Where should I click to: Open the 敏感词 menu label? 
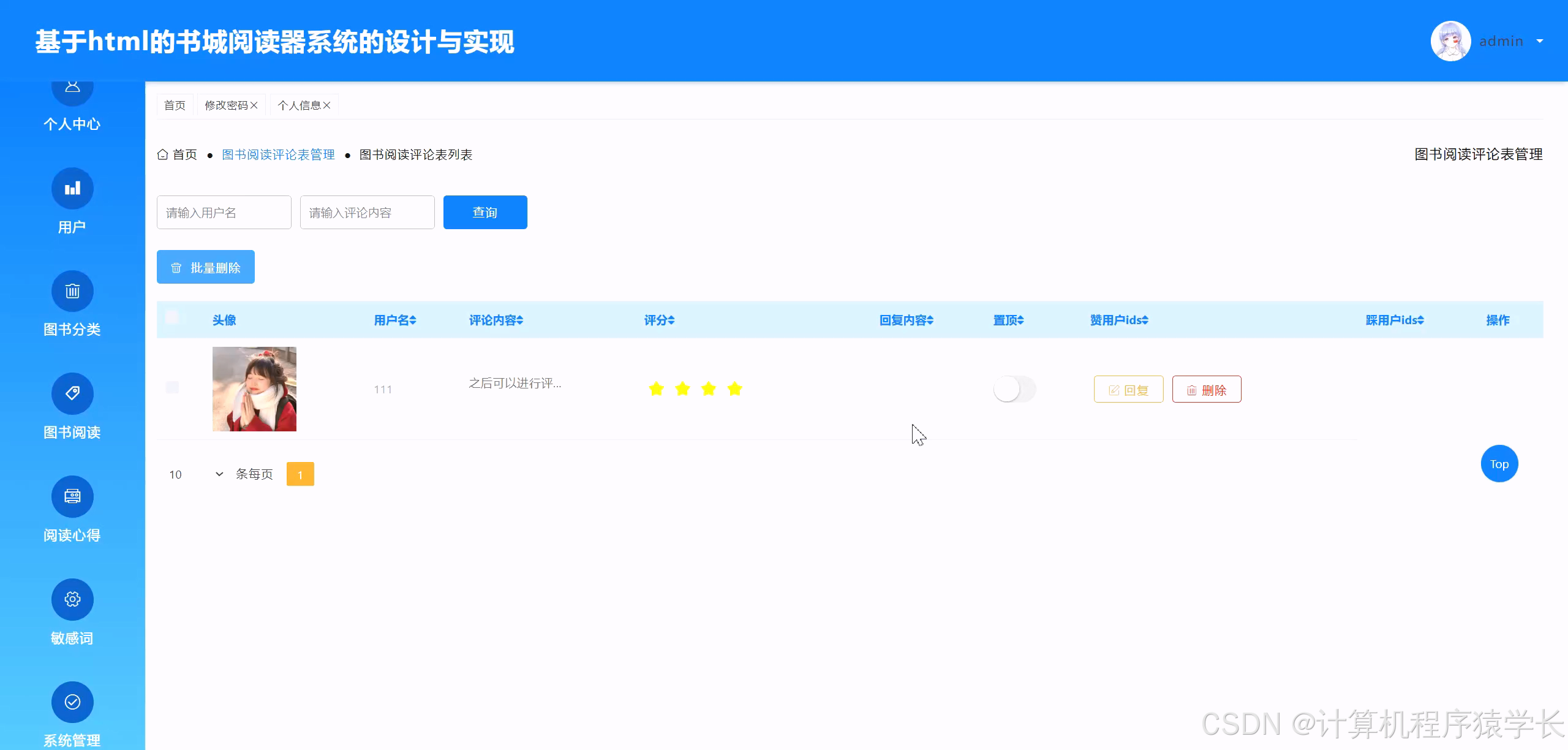pos(72,638)
